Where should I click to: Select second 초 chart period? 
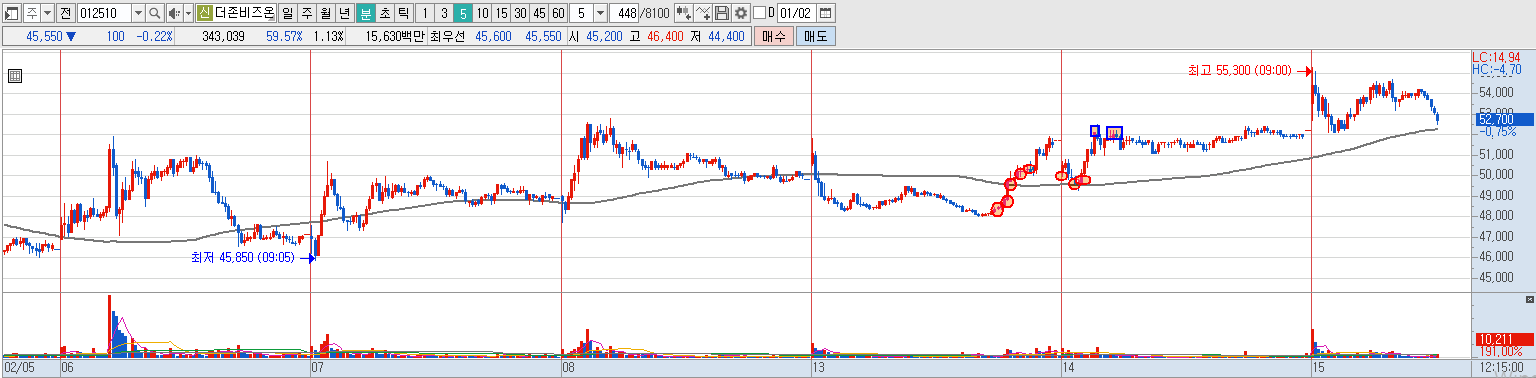385,13
